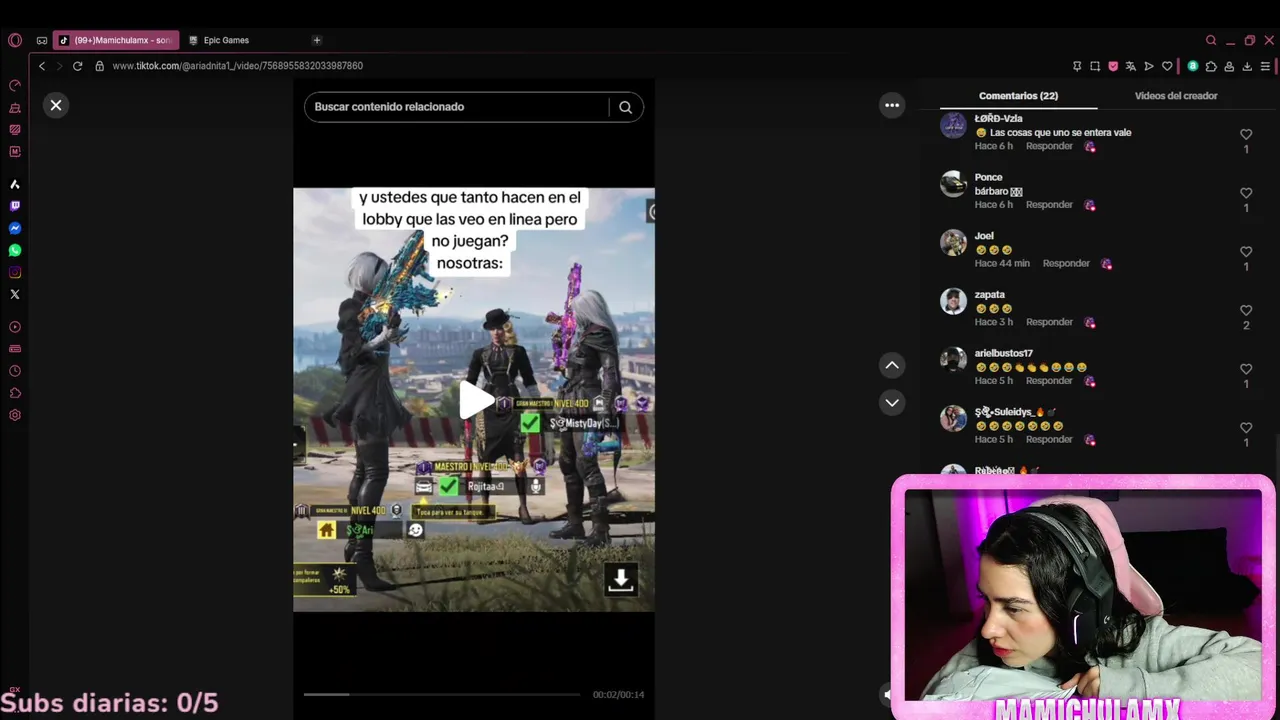Screen dimensions: 1280x720
Task: Switch to Comentarios (22) tab
Action: [1018, 96]
